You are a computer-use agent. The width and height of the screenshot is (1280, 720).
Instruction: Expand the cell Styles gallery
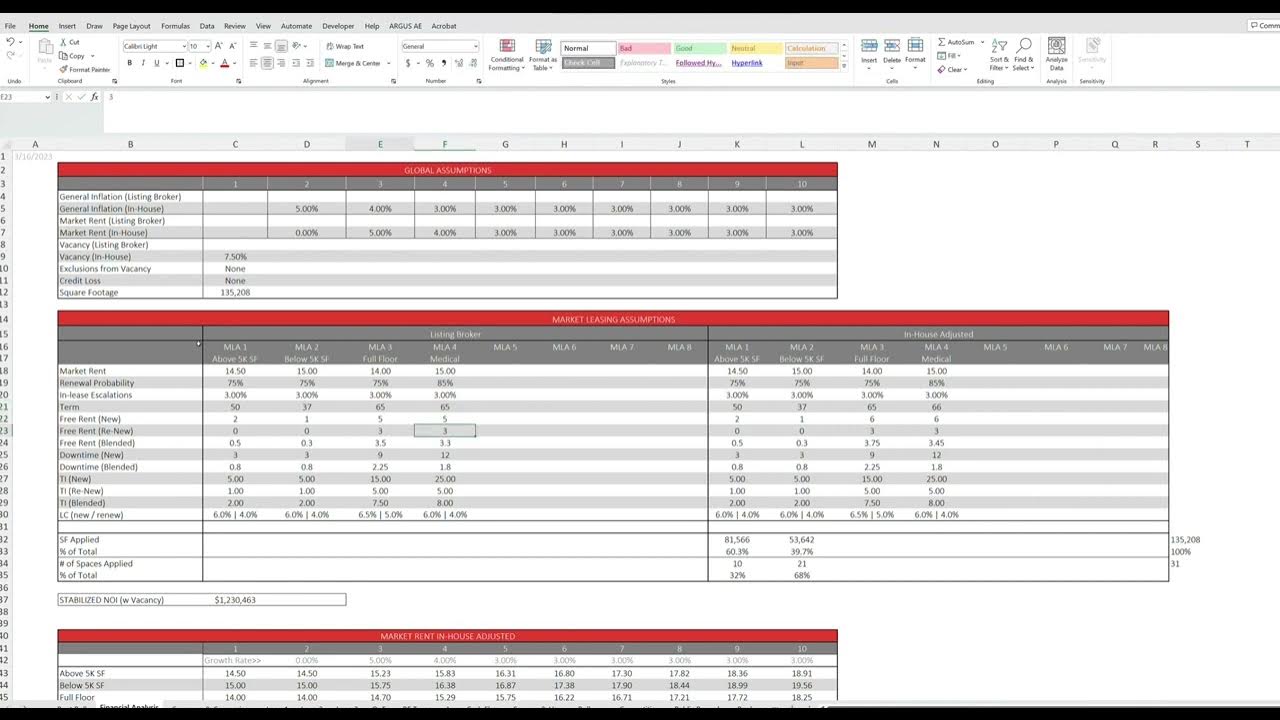844,67
